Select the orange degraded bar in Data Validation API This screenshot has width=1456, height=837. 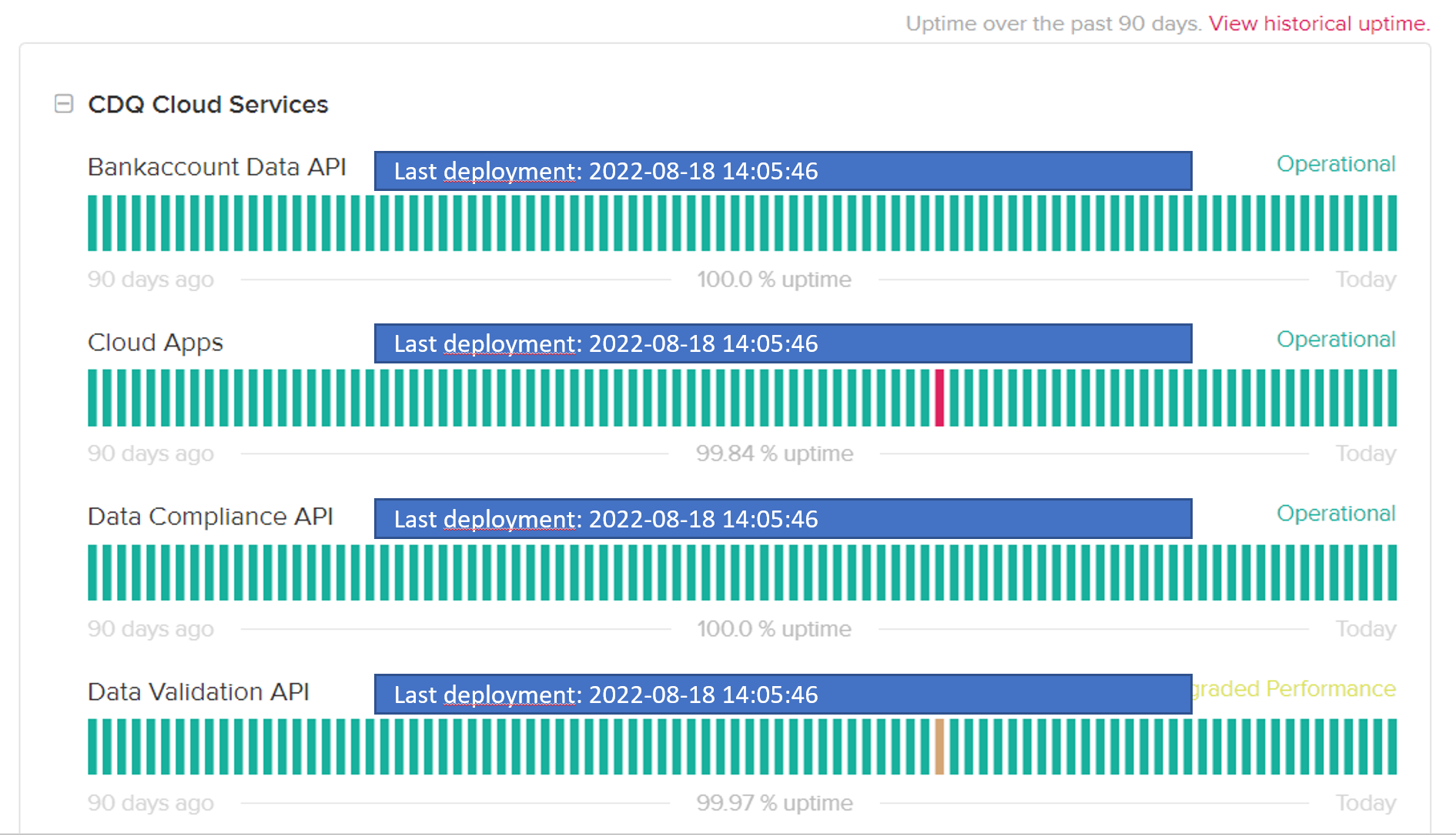tap(939, 747)
